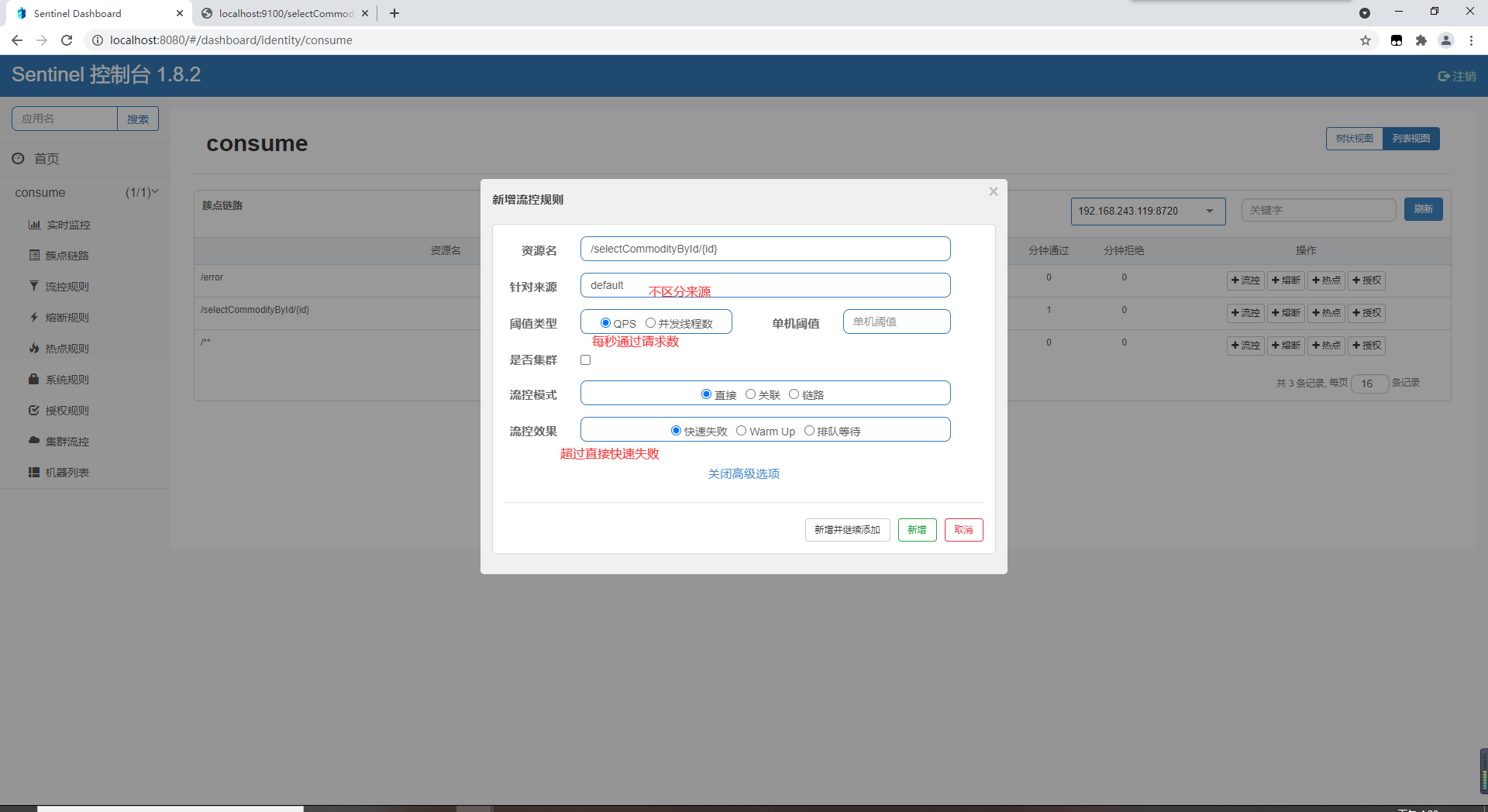Screen dimensions: 1488x812
Task: Add 热点 rule for /selectCommodityById/{id} row
Action: coord(1326,313)
